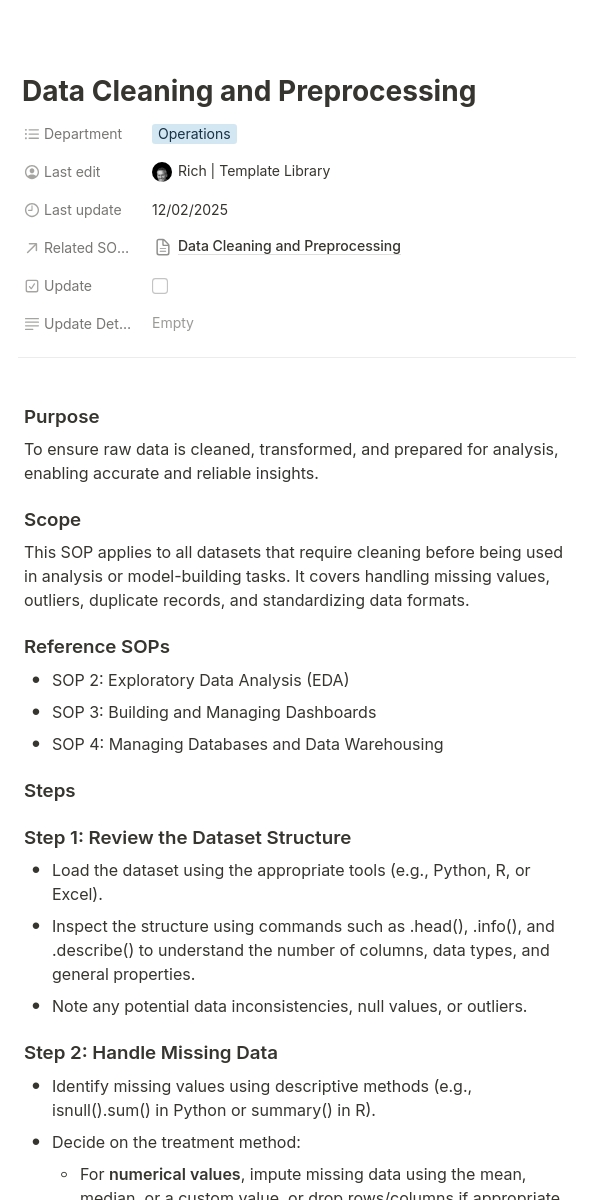Click the Reference SOPs heading
600x1200 pixels.
tap(97, 647)
